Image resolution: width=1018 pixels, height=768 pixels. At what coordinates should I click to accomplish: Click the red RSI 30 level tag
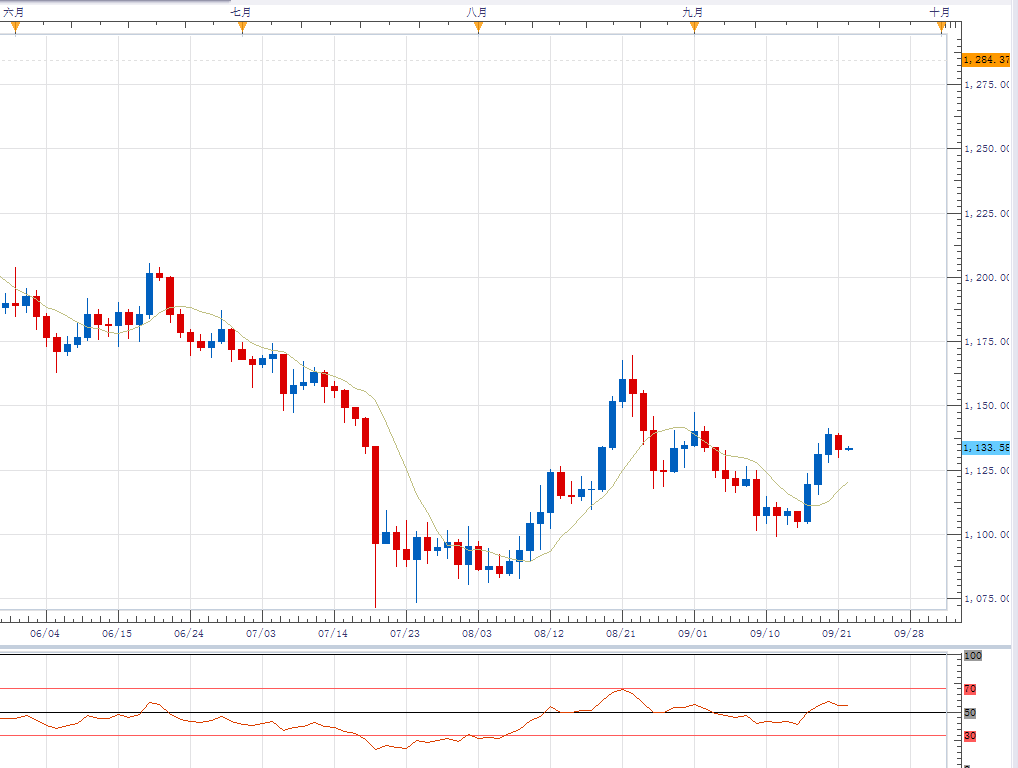pyautogui.click(x=970, y=736)
